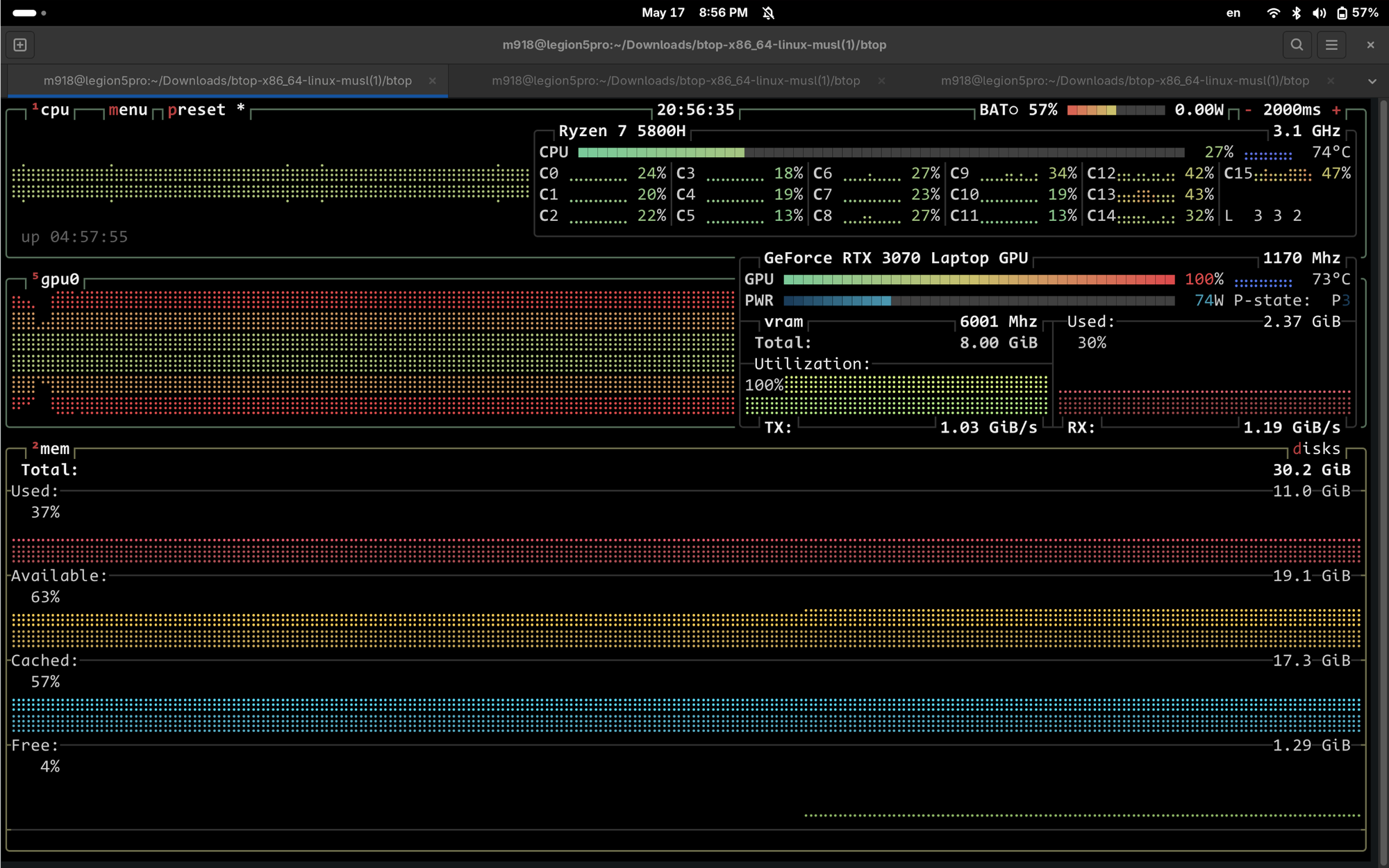The image size is (1389, 868).
Task: Click the C12 core 42% reading
Action: coord(1199,174)
